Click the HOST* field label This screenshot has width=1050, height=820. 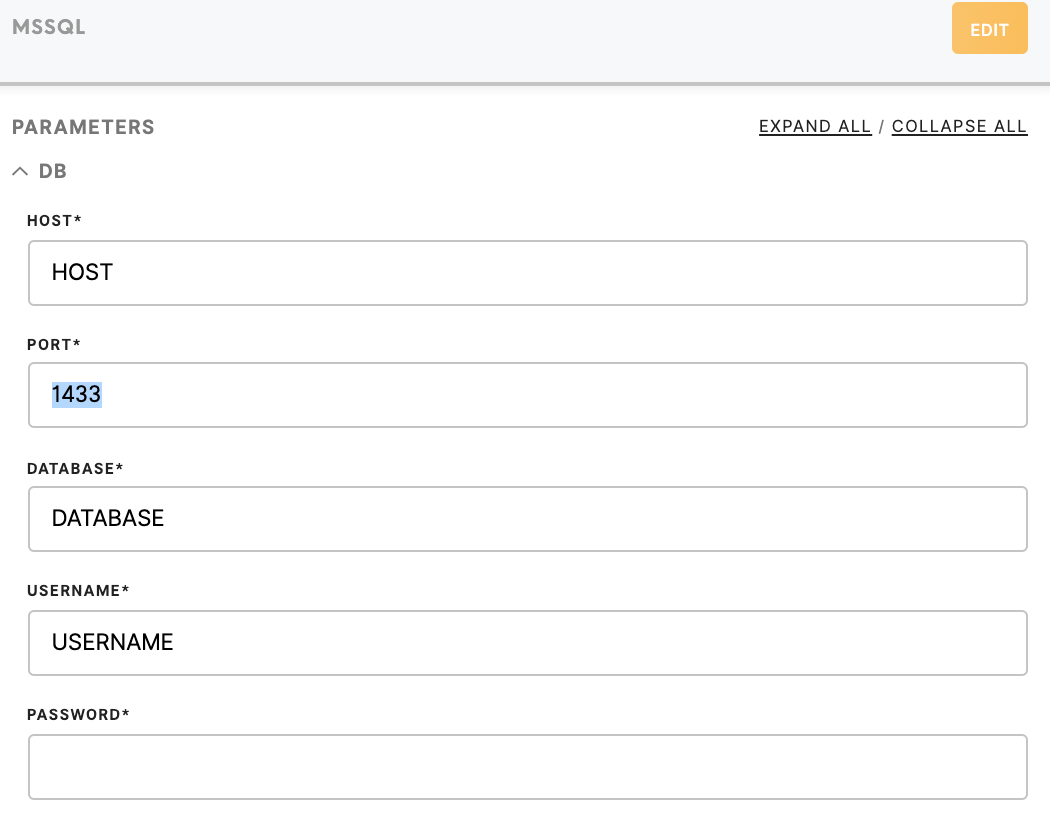pyautogui.click(x=54, y=221)
